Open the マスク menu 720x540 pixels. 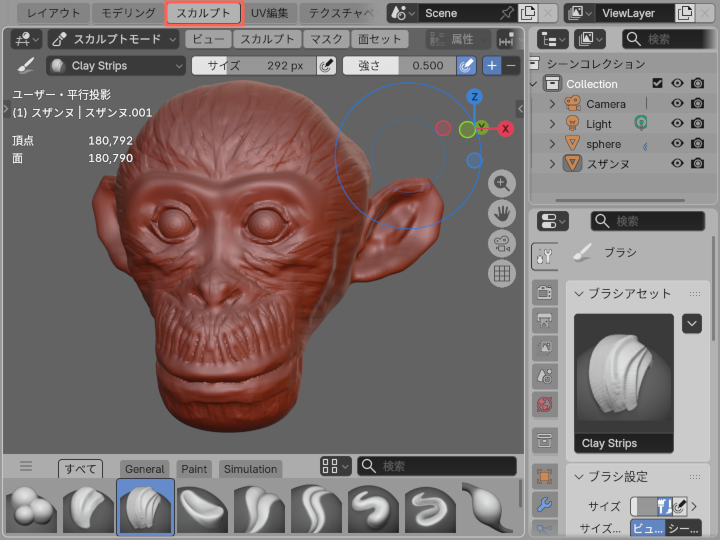(x=326, y=39)
